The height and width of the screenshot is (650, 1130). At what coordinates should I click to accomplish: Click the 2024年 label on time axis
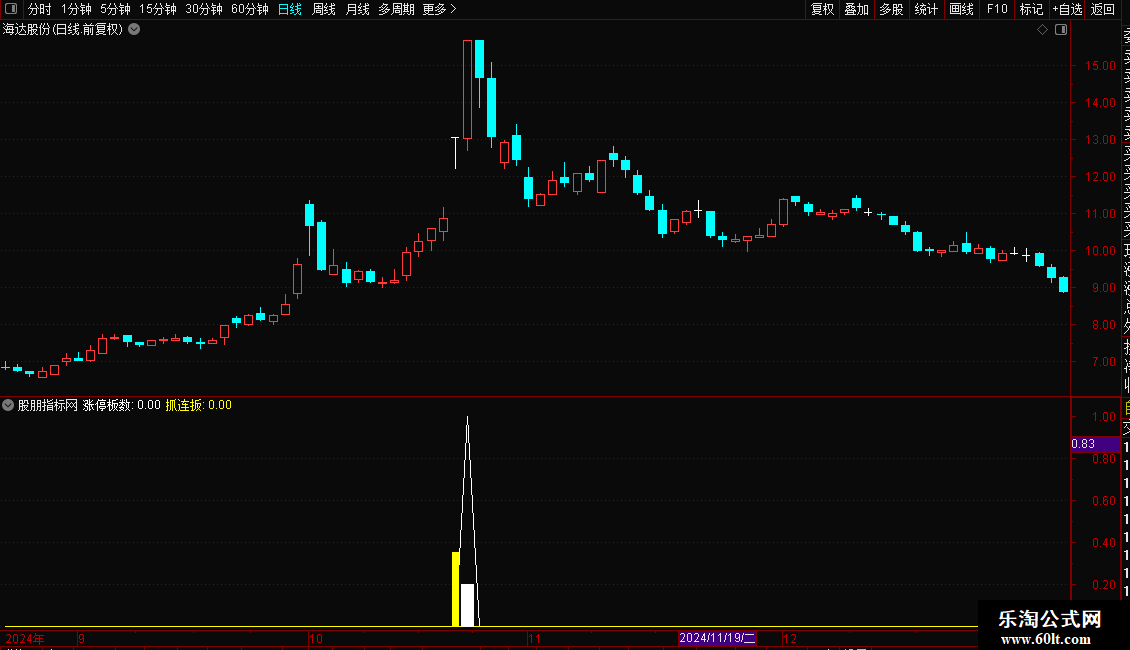[25, 638]
